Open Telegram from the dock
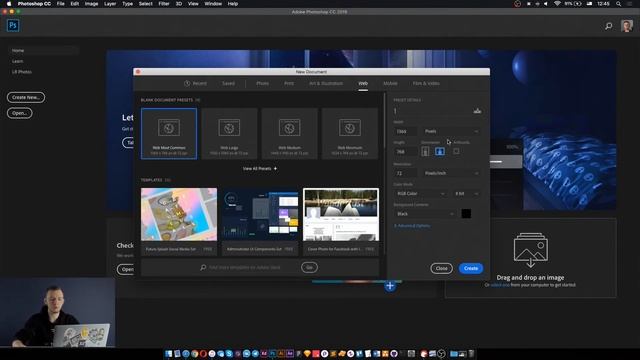Screen dimensions: 640x360 256,354
